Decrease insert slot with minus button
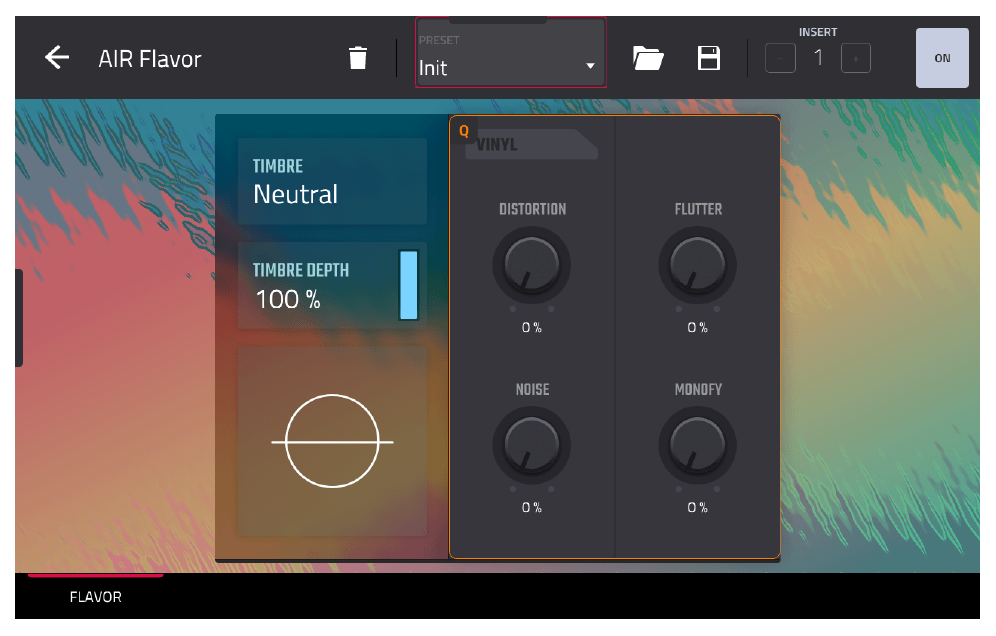The image size is (996, 636). pos(780,58)
